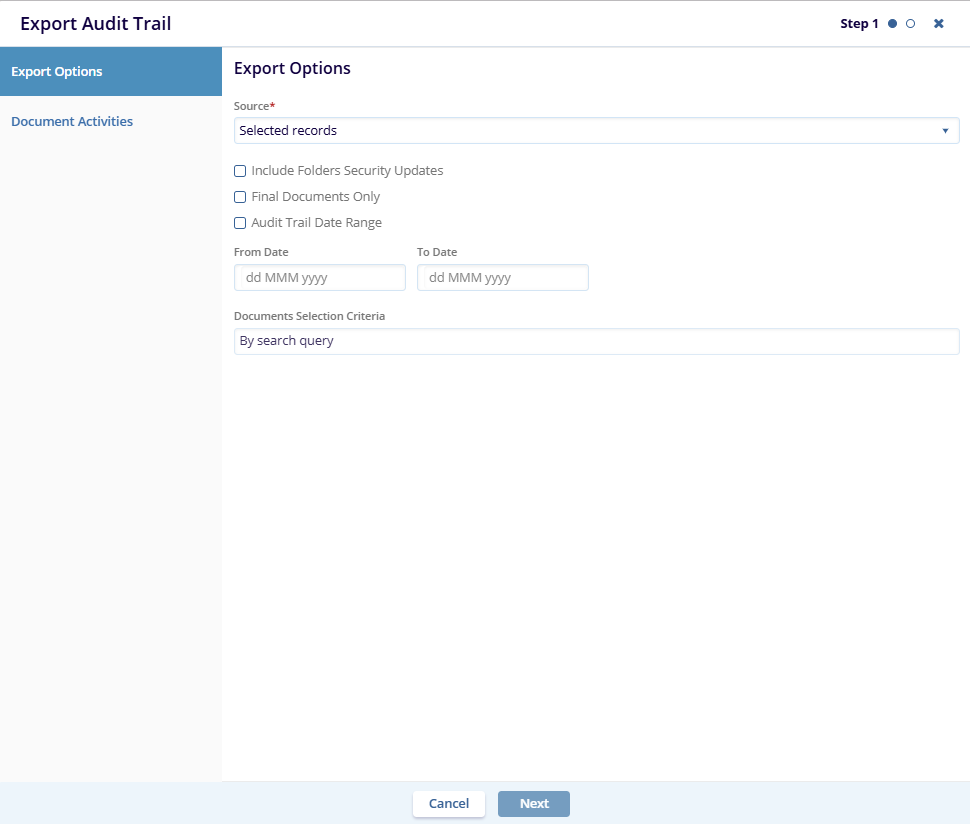The image size is (970, 824).
Task: Open the Source dropdown arrow
Action: 945,131
